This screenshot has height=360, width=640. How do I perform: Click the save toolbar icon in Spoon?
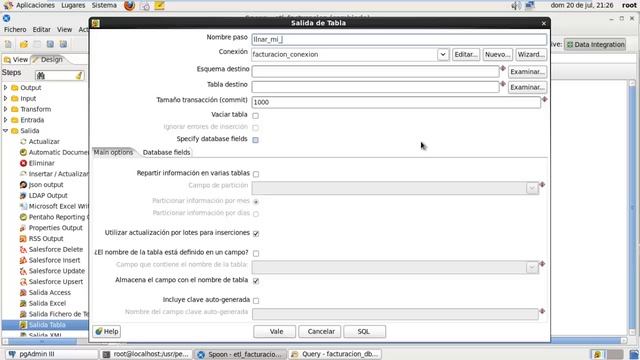coord(50,44)
